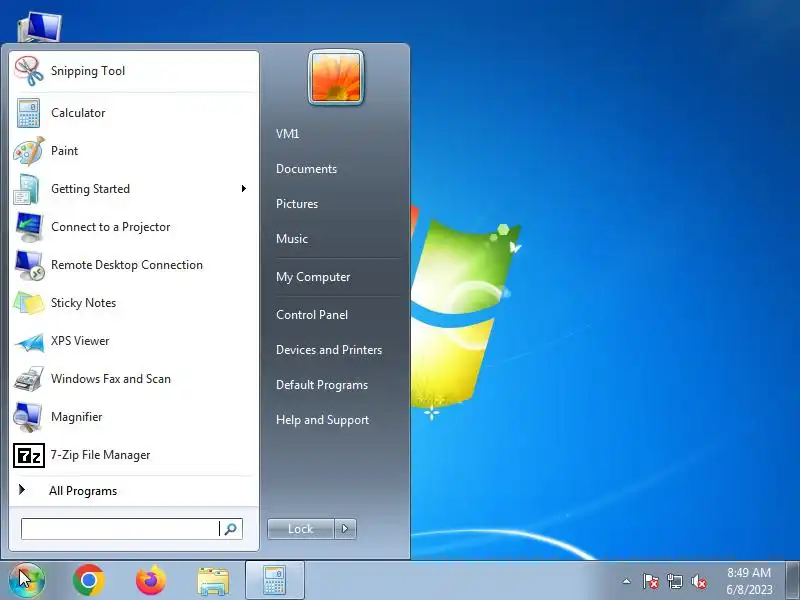
Task: Click the Lock button
Action: pyautogui.click(x=301, y=529)
